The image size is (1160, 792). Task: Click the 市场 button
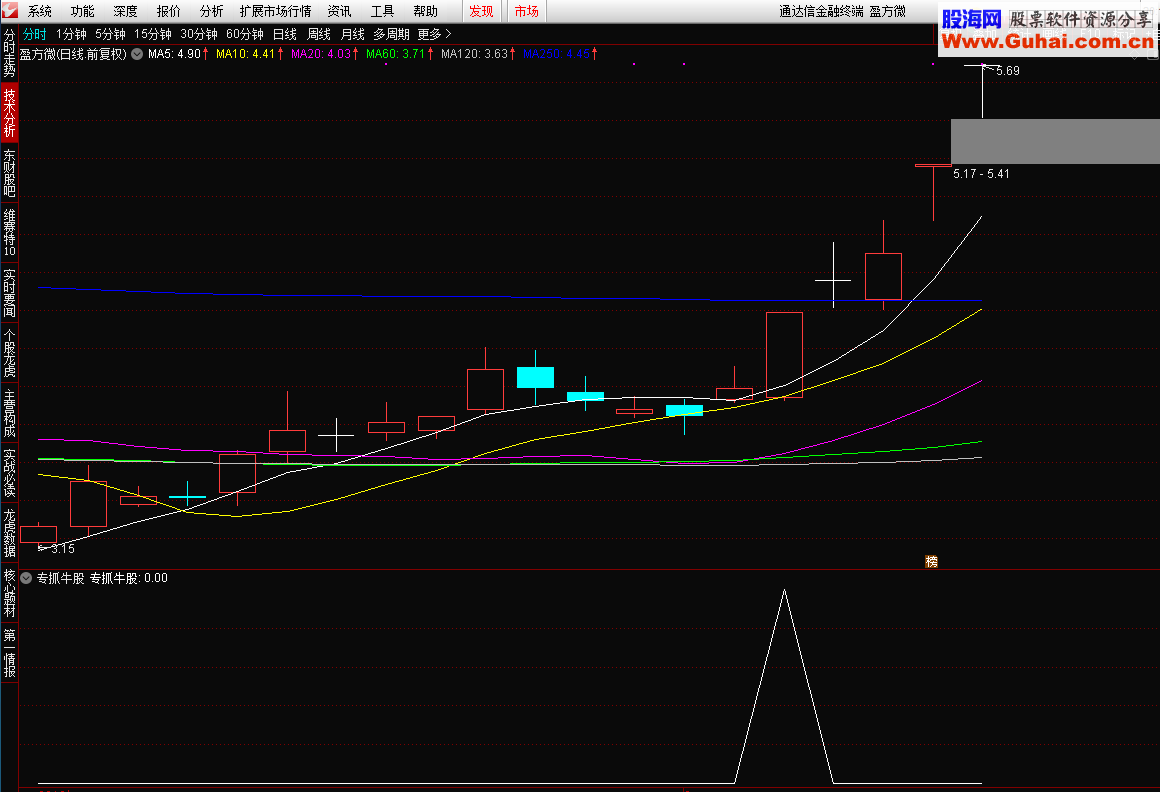click(x=527, y=11)
